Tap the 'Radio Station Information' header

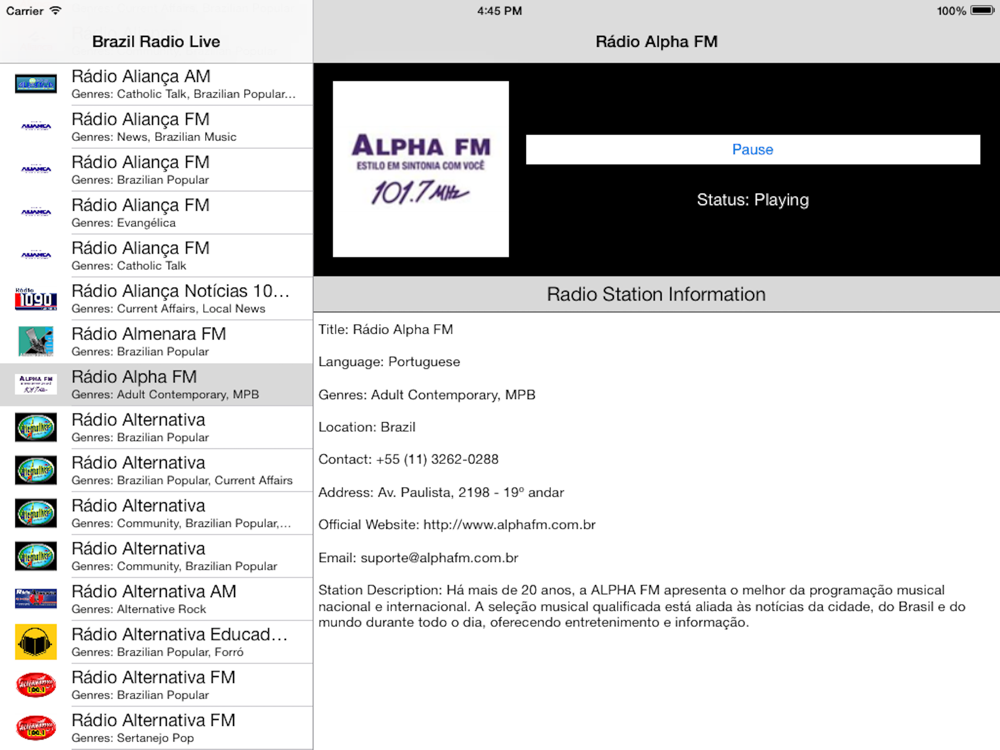tap(656, 294)
